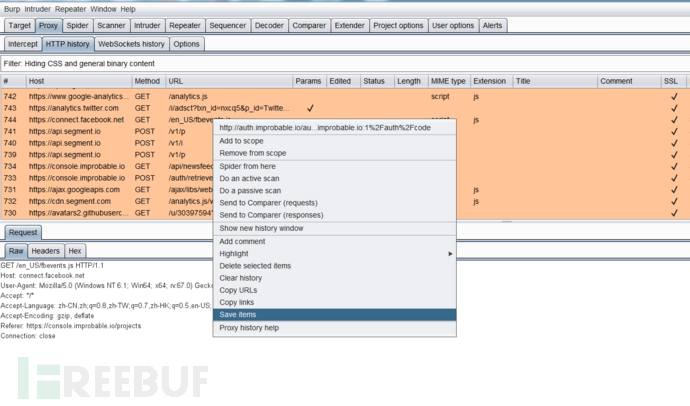This screenshot has height=406, width=690.
Task: Switch to the Hex view tab
Action: [x=75, y=251]
